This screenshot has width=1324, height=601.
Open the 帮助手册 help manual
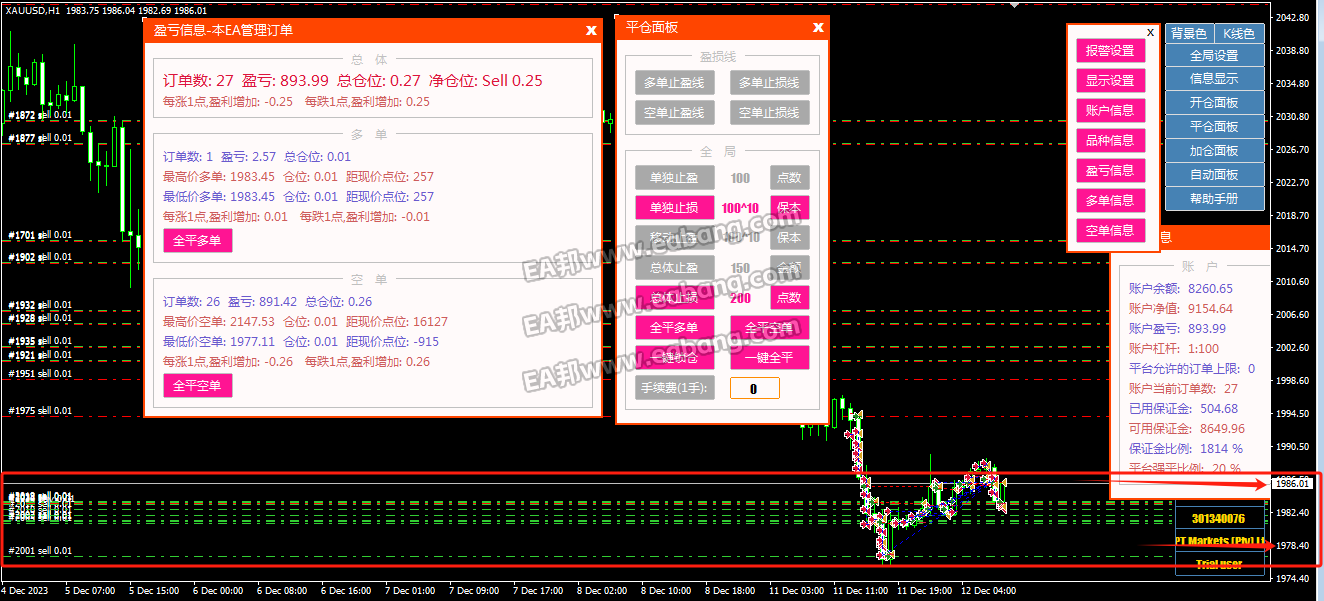1214,199
